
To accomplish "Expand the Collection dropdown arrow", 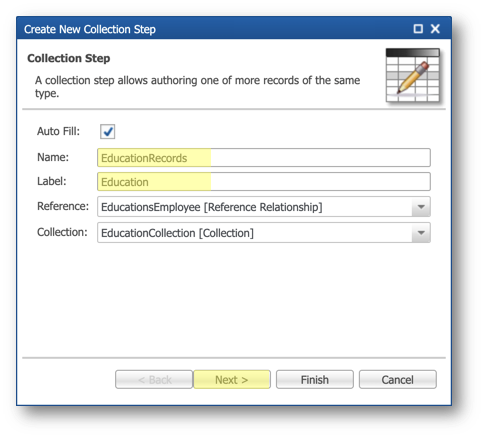I will tap(421, 233).
